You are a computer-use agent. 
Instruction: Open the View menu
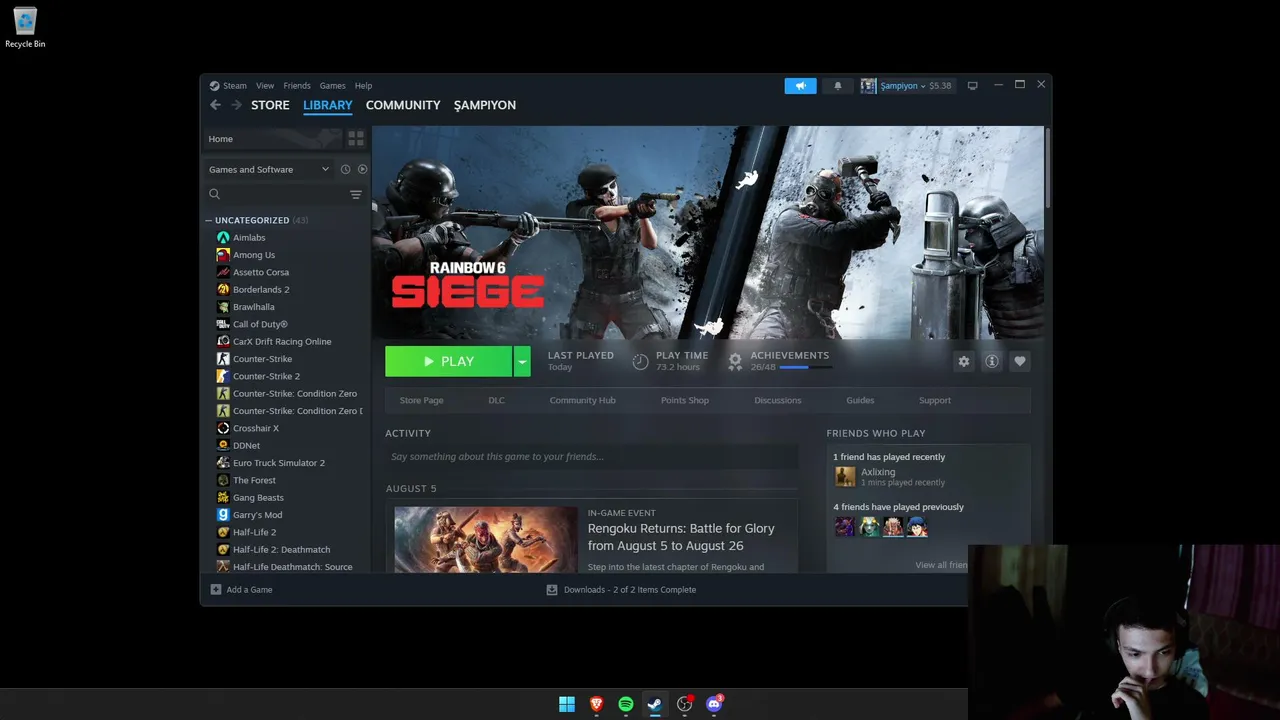pos(265,86)
